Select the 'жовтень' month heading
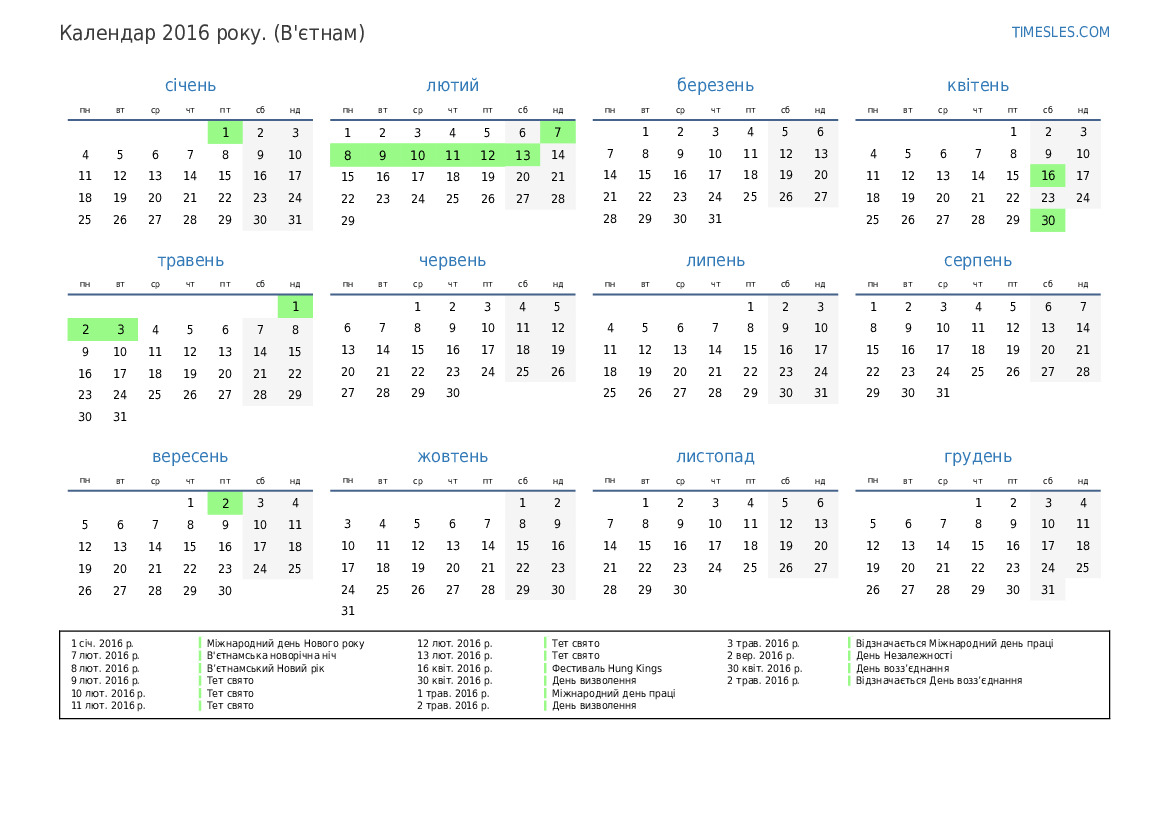 (453, 456)
